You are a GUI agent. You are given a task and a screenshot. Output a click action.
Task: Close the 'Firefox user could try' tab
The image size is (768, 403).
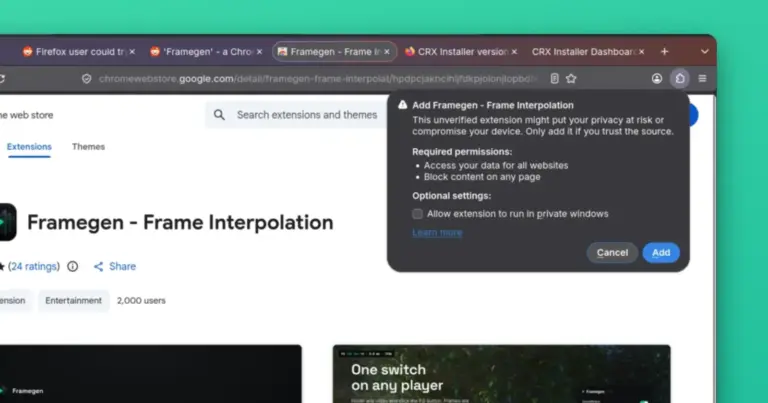coord(132,51)
